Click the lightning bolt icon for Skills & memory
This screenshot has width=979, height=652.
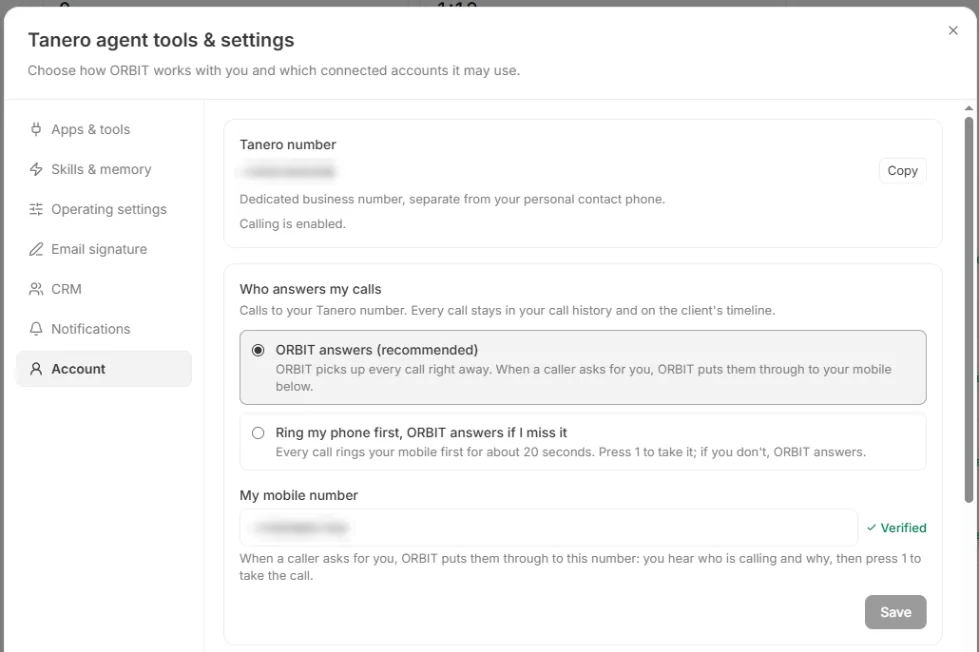click(x=36, y=169)
